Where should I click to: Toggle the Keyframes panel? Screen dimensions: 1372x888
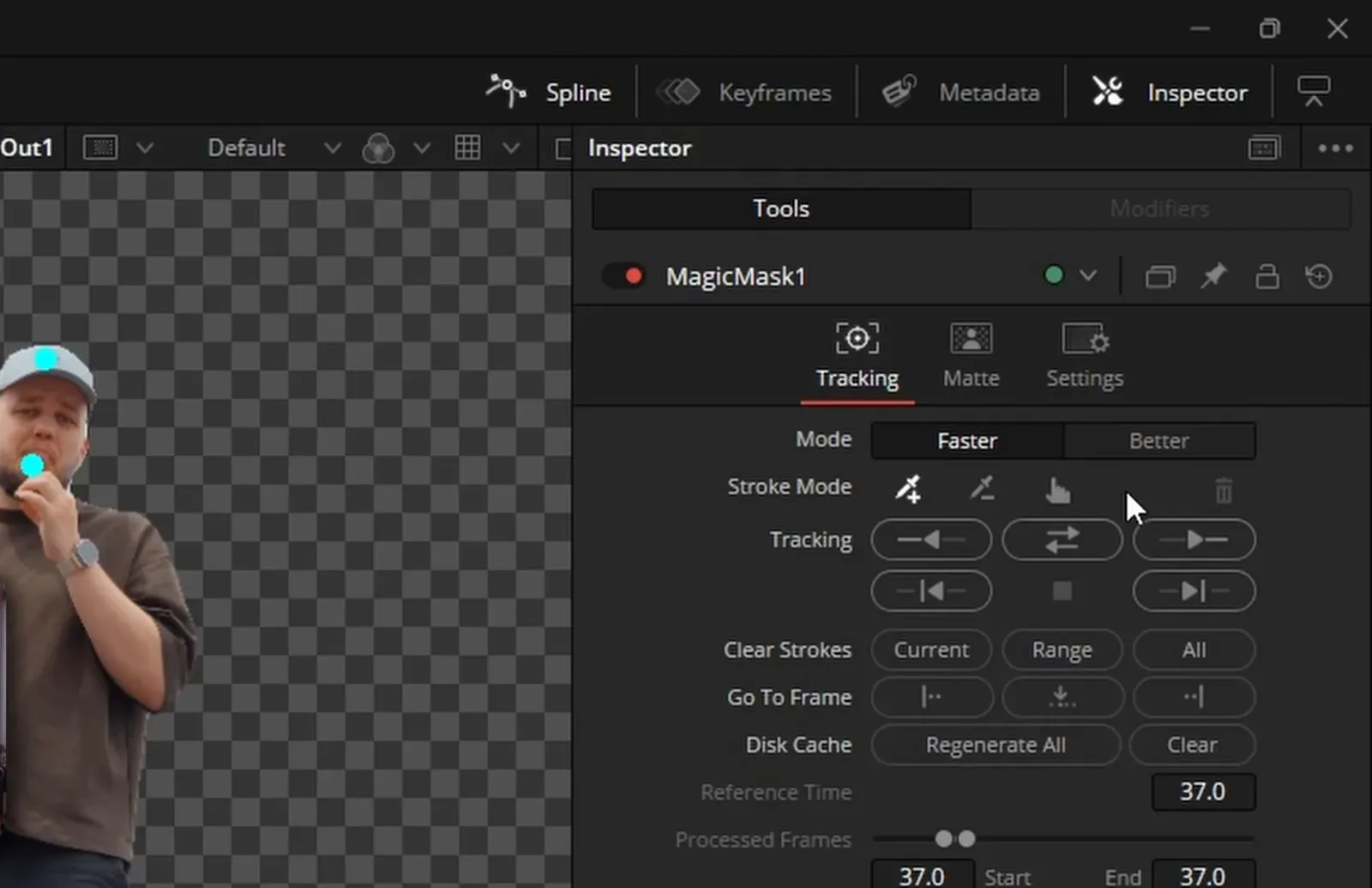point(744,92)
